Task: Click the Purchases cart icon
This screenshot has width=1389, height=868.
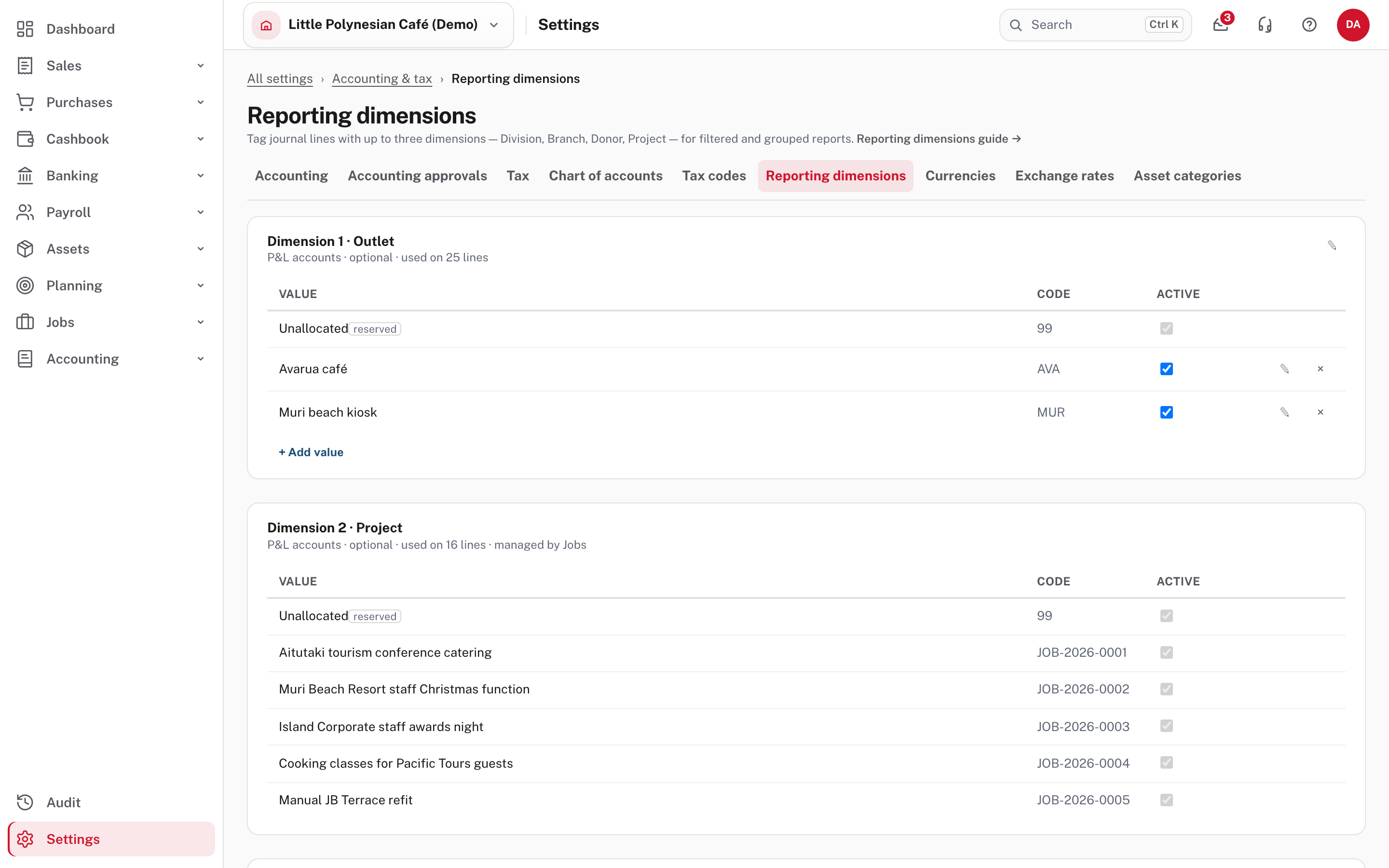Action: [25, 102]
